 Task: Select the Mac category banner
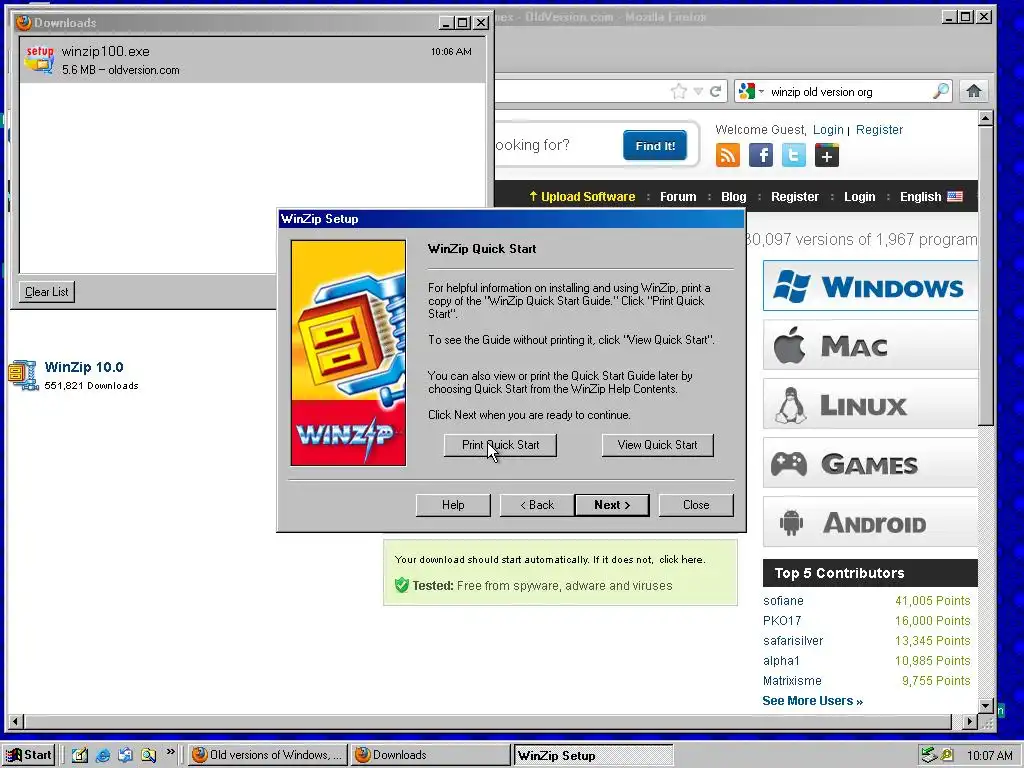pyautogui.click(x=871, y=345)
